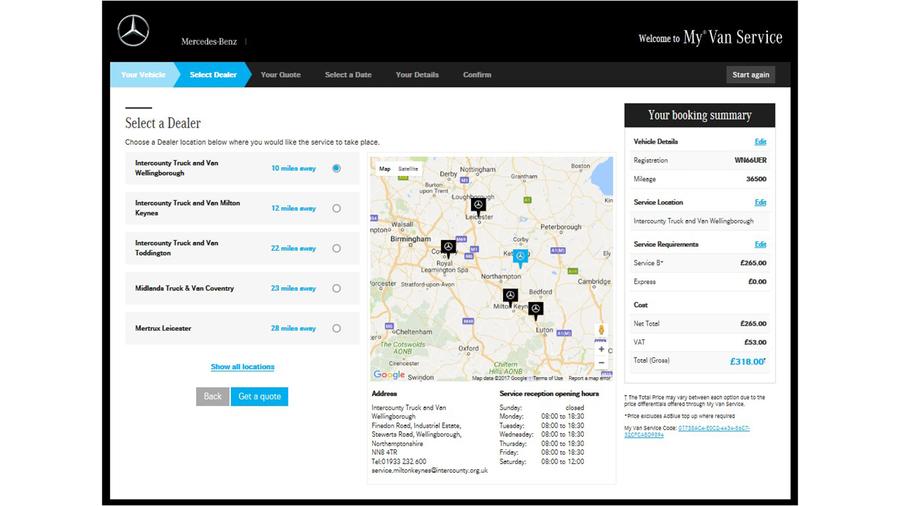Click '28 miles away' distance text
Screen dimensions: 900x506
click(293, 329)
